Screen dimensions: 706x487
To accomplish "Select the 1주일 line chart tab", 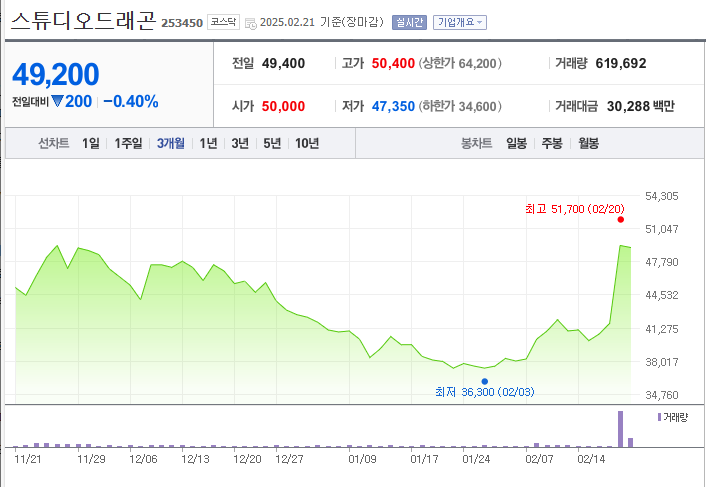I will coord(128,144).
